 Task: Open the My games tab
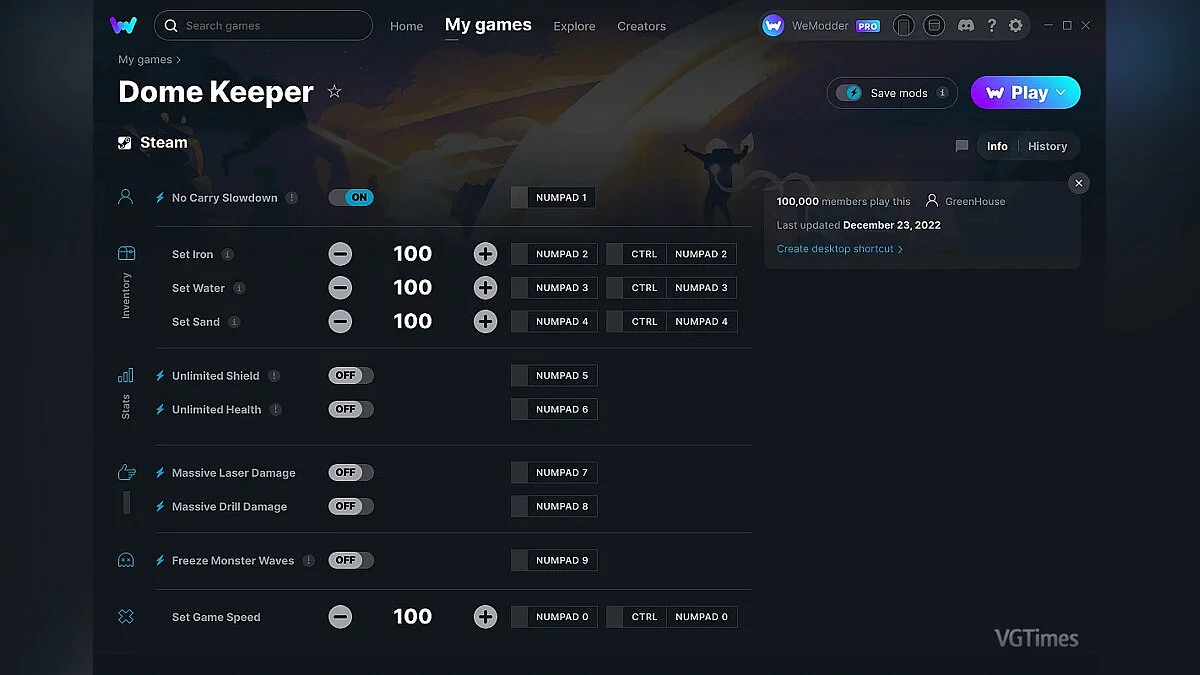(x=488, y=25)
